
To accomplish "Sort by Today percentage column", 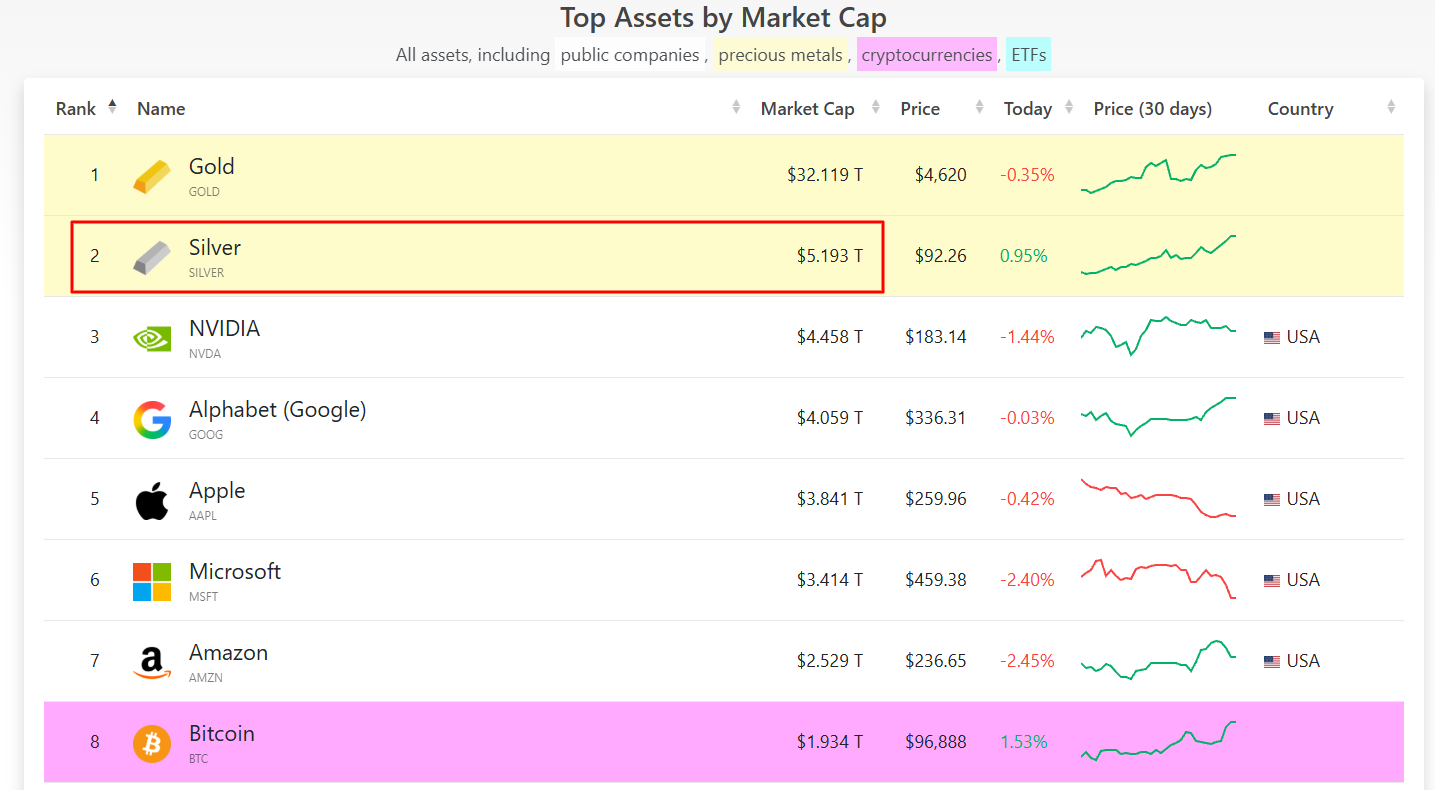I will point(1028,109).
